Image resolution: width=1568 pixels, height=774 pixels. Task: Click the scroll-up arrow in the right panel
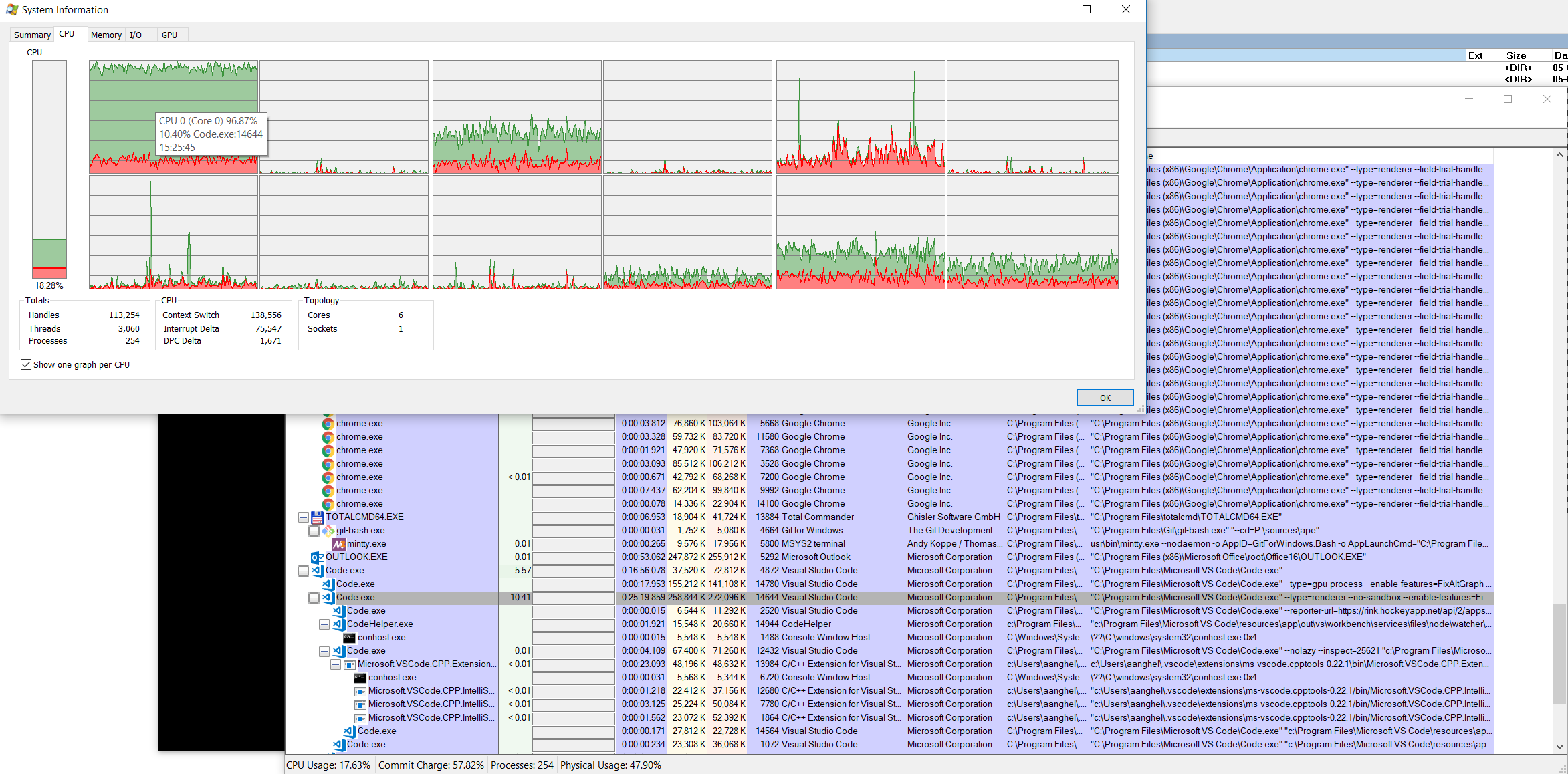point(1559,154)
